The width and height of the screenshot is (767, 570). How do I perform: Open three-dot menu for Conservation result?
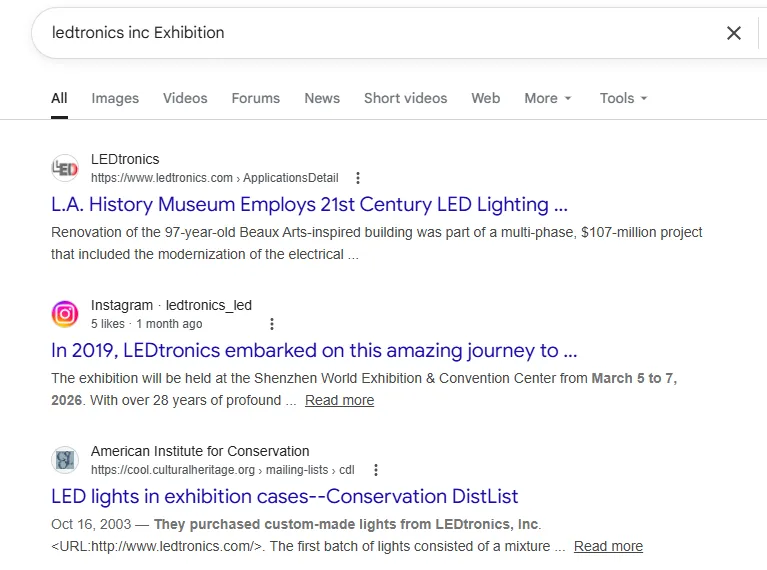coord(376,470)
